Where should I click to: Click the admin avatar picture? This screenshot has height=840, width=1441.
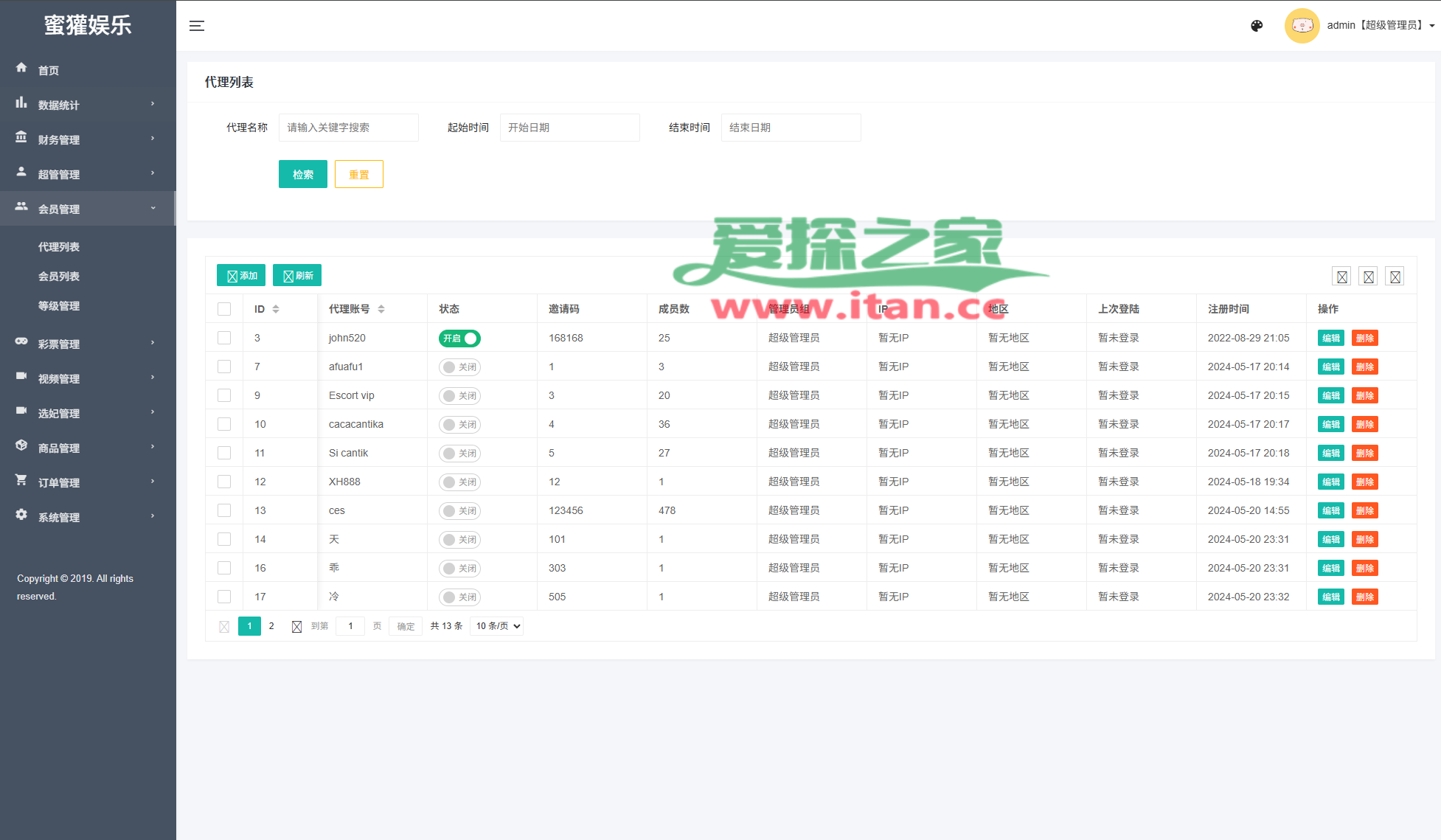point(1302,26)
